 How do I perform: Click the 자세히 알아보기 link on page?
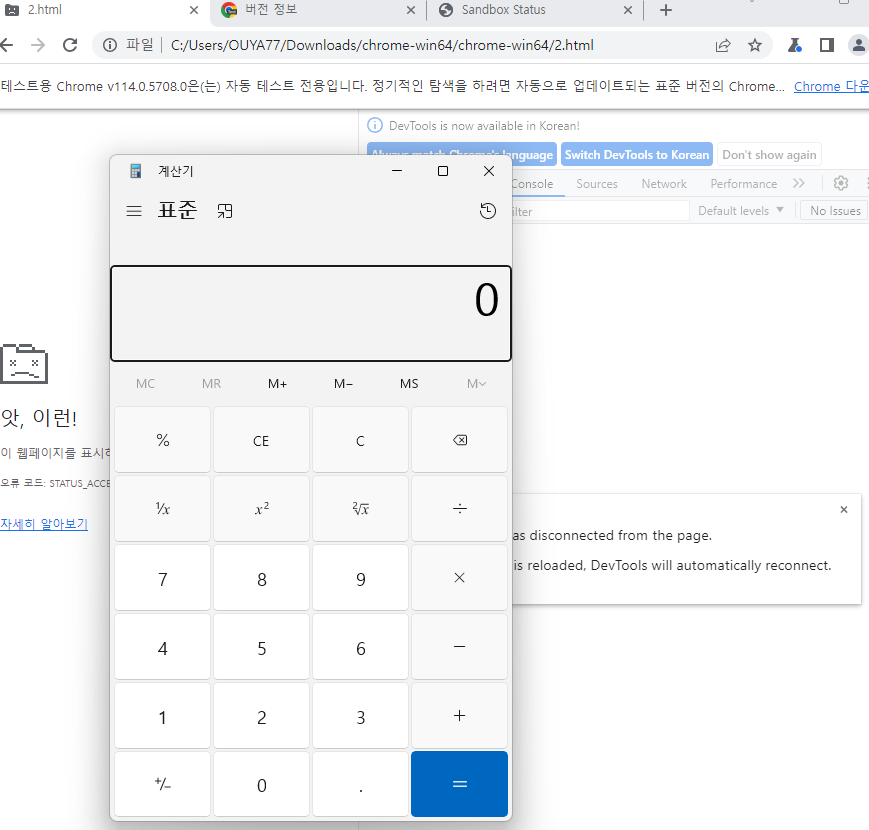[44, 524]
